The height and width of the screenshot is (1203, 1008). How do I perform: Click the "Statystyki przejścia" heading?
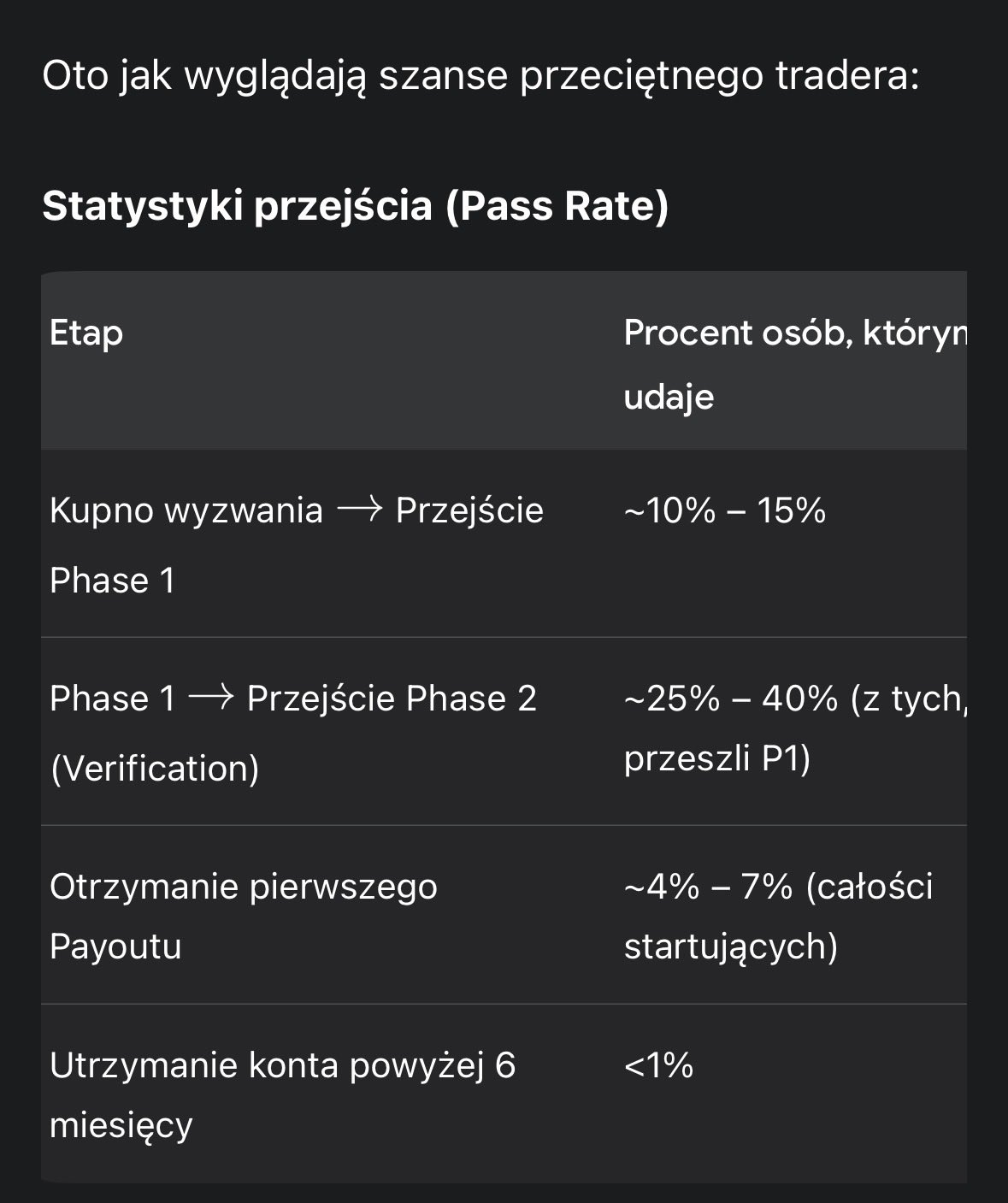(x=237, y=206)
